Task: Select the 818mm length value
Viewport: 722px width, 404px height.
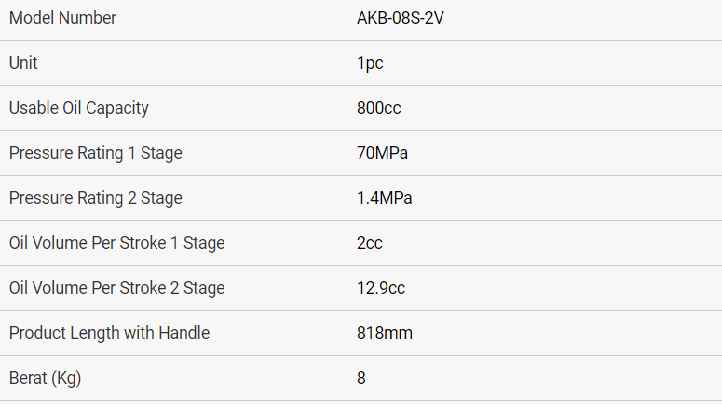Action: tap(385, 333)
